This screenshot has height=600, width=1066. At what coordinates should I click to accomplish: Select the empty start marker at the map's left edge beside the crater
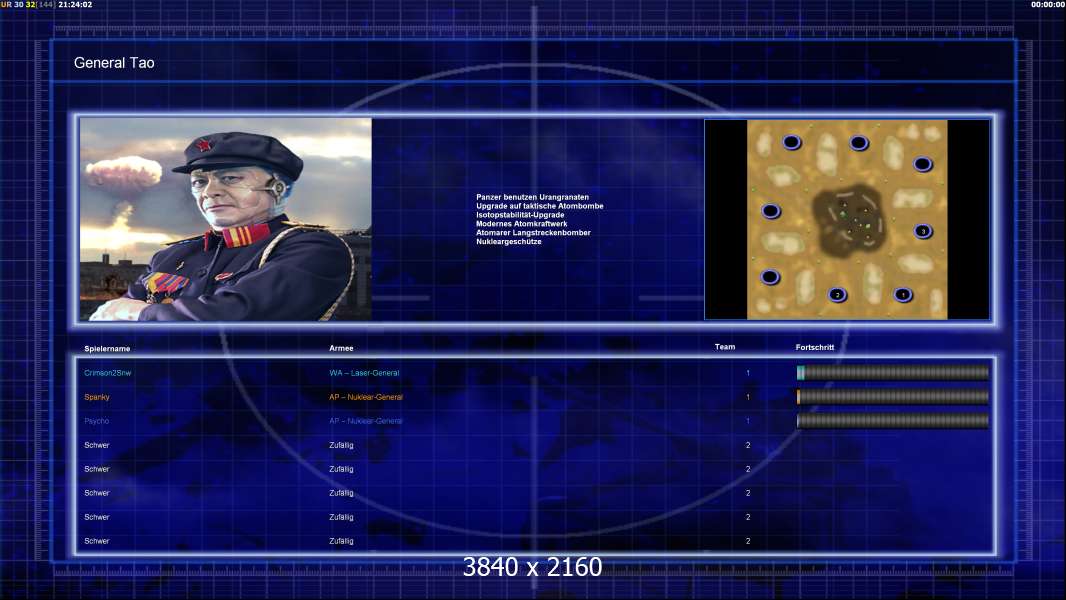770,211
